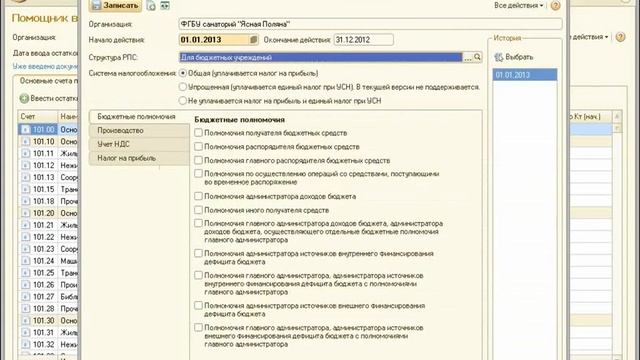The width and height of the screenshot is (640, 360).
Task: Click the row icon beside account 101.20
Action: (x=25, y=213)
